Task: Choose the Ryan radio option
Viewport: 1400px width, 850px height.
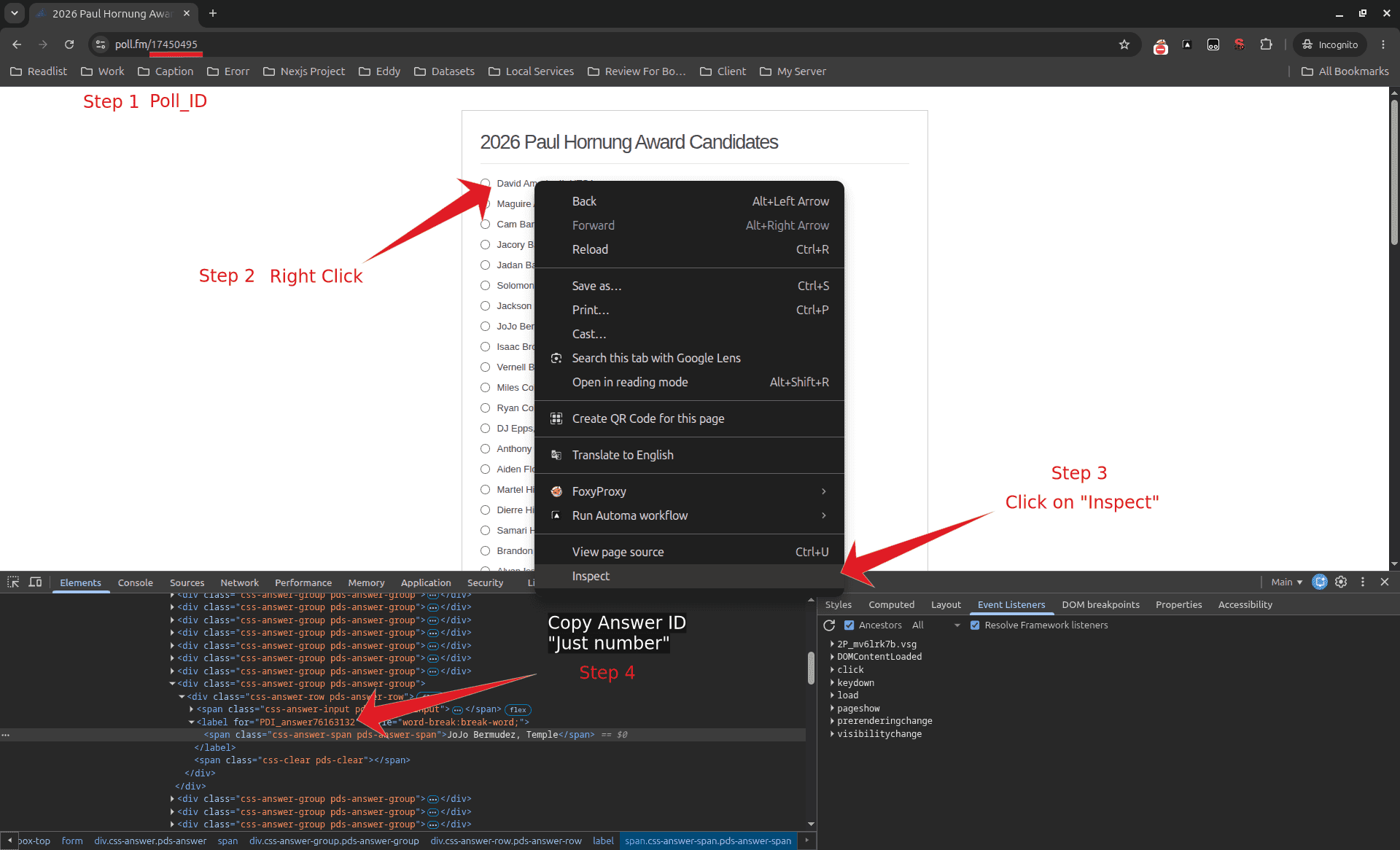Action: pos(485,408)
